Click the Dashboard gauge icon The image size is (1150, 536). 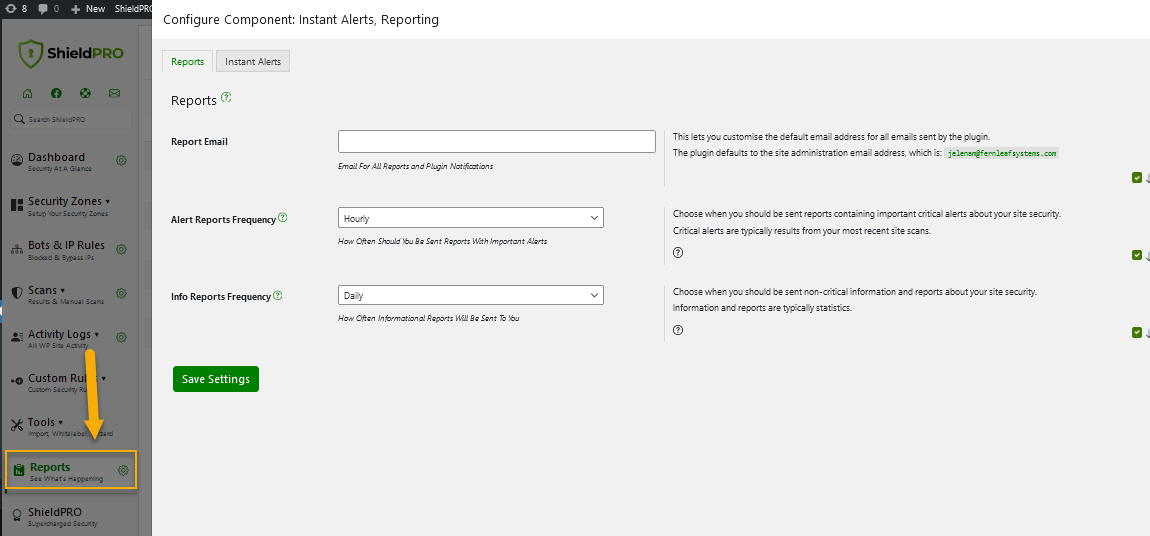17,161
